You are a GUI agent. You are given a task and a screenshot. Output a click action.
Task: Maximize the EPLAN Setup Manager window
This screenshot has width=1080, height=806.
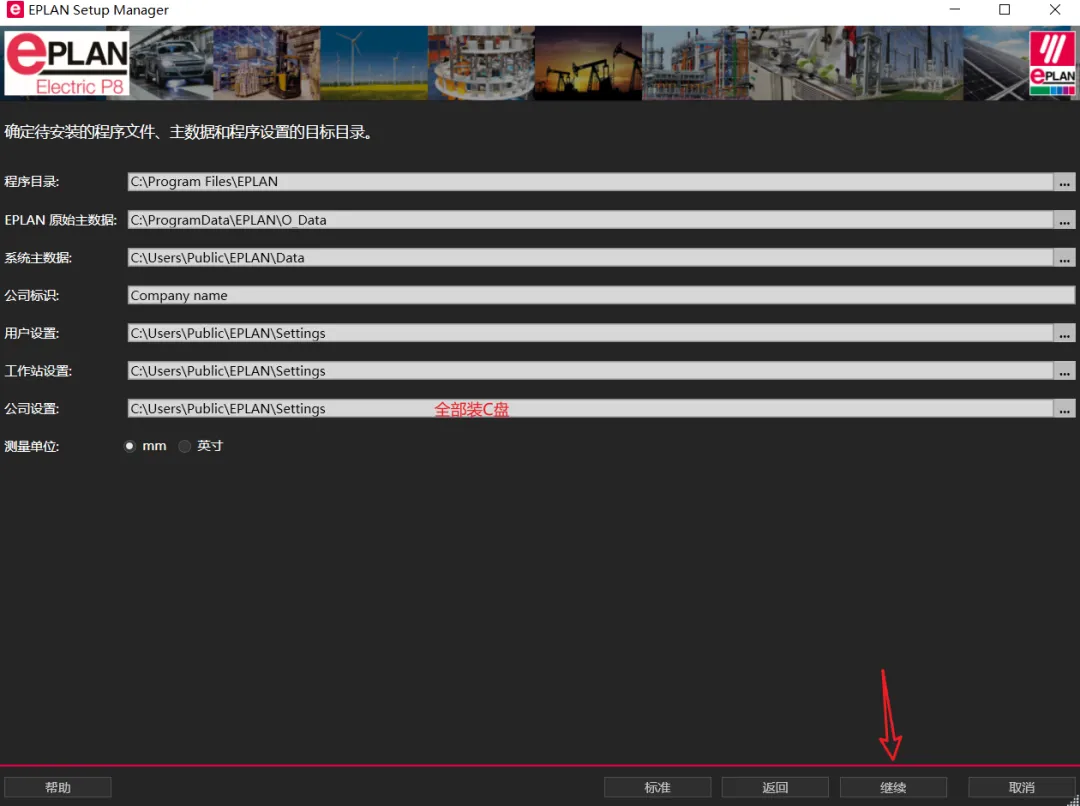click(x=1004, y=10)
